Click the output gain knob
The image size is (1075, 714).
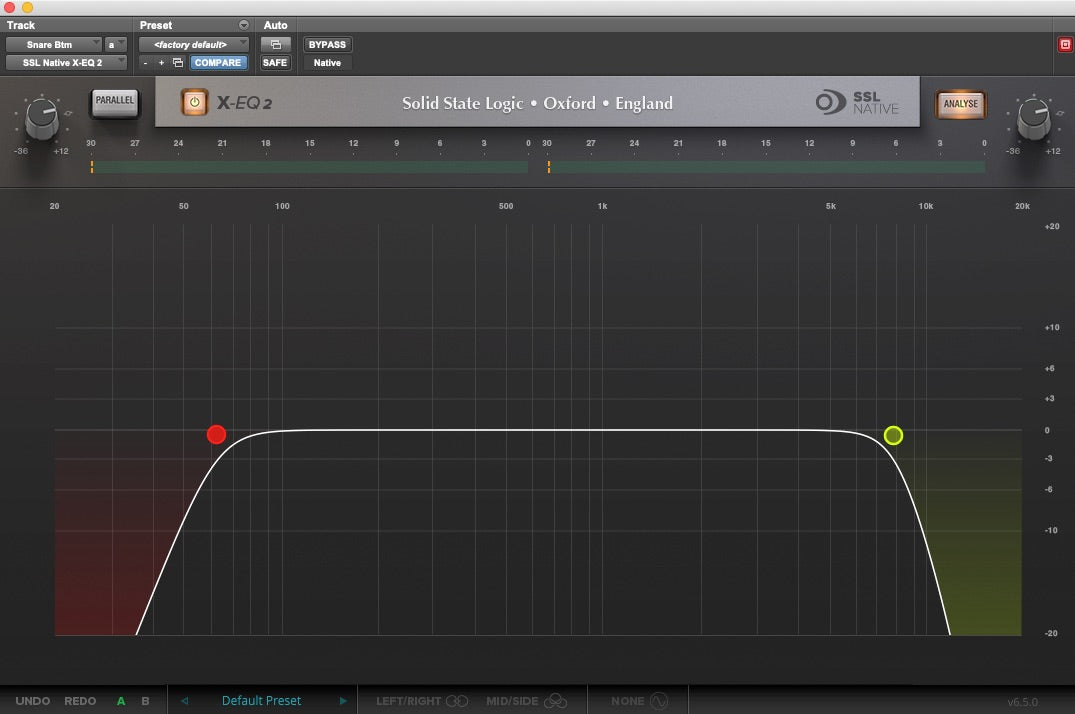click(1033, 117)
